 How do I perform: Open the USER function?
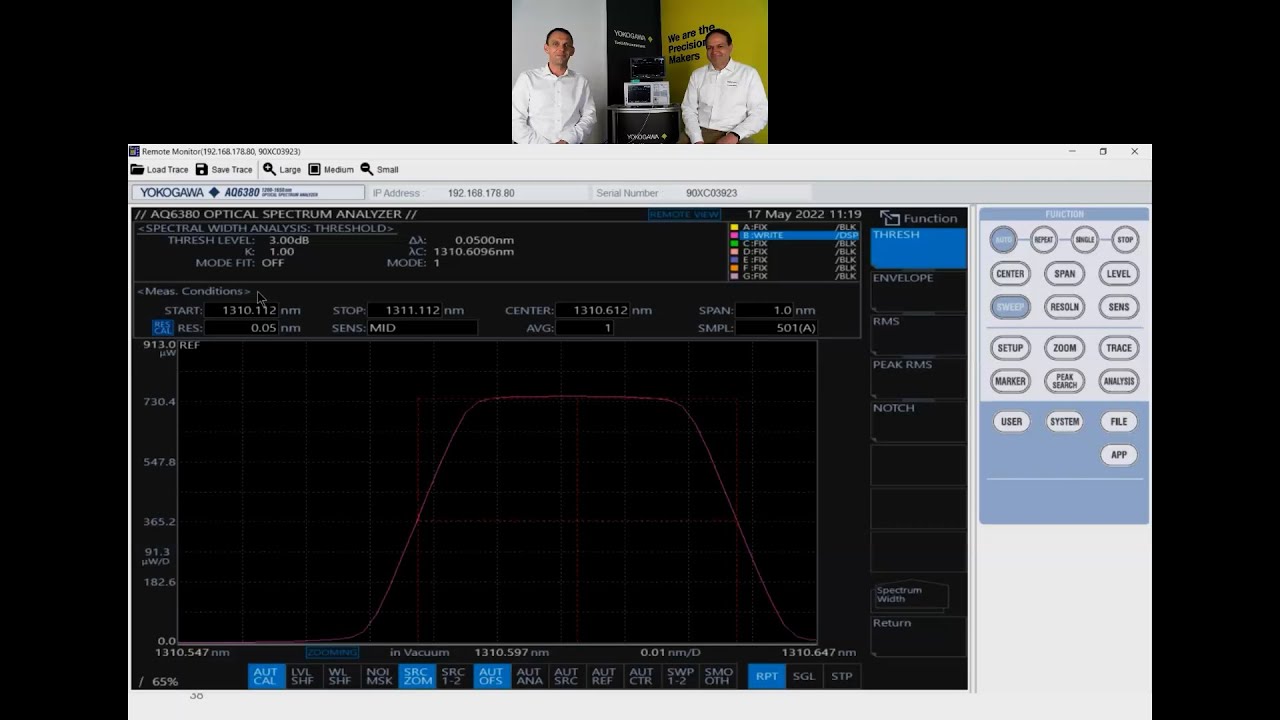1011,422
